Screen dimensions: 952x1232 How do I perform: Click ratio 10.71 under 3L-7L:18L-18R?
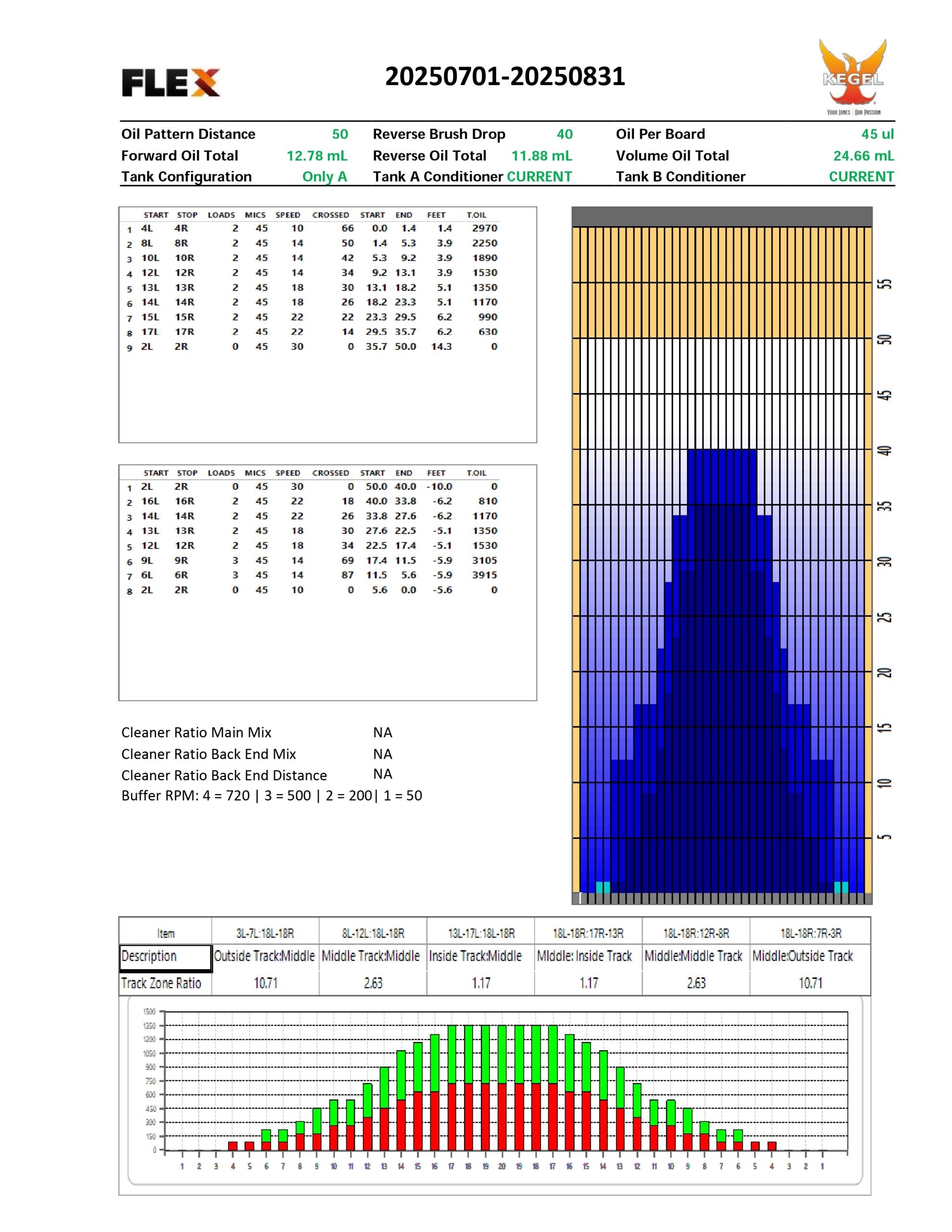[265, 983]
